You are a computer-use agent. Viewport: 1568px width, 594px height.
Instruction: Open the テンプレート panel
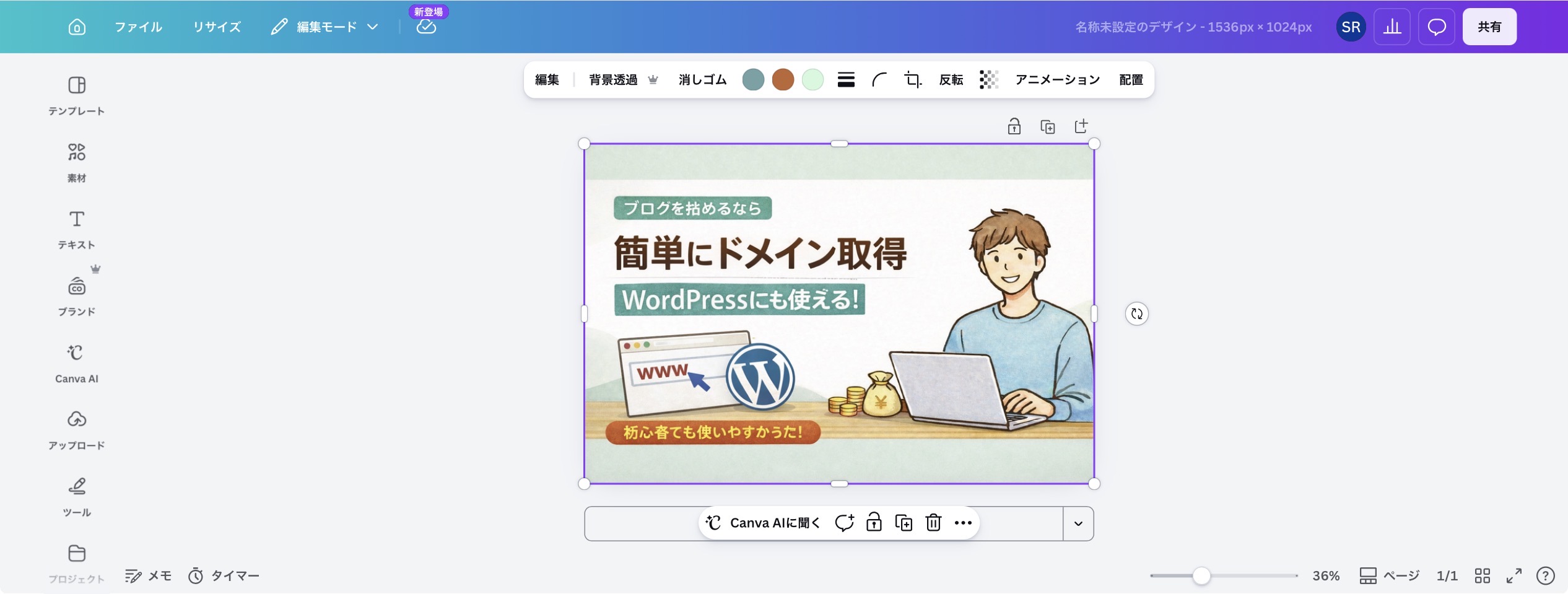coord(77,95)
